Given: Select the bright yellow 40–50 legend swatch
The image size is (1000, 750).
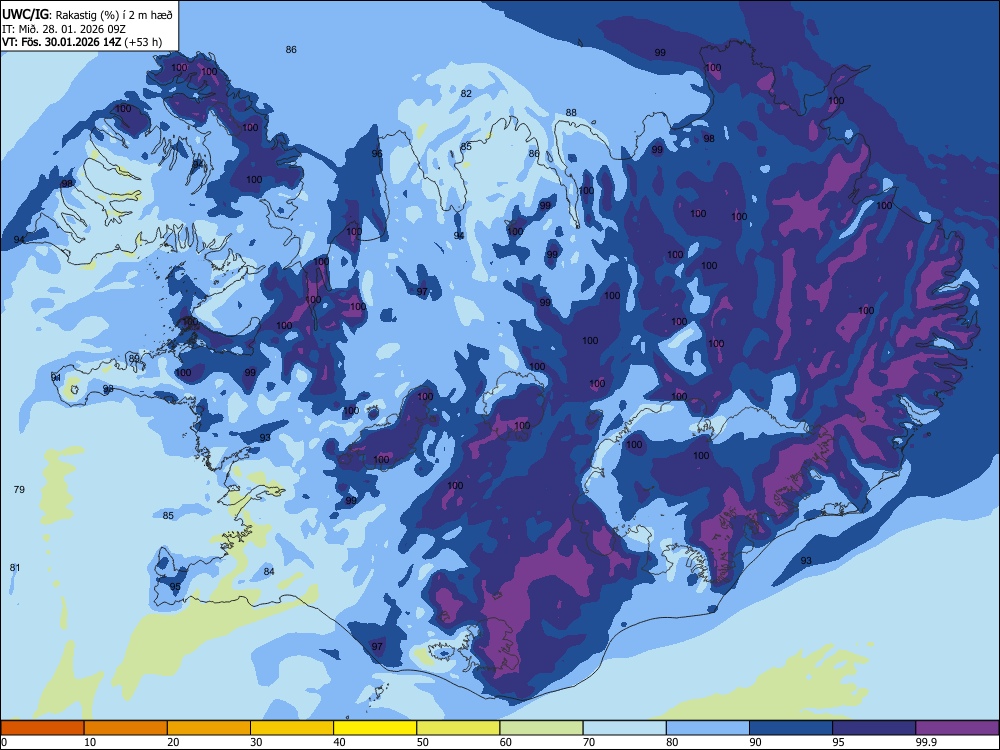Looking at the screenshot, I should tap(375, 728).
